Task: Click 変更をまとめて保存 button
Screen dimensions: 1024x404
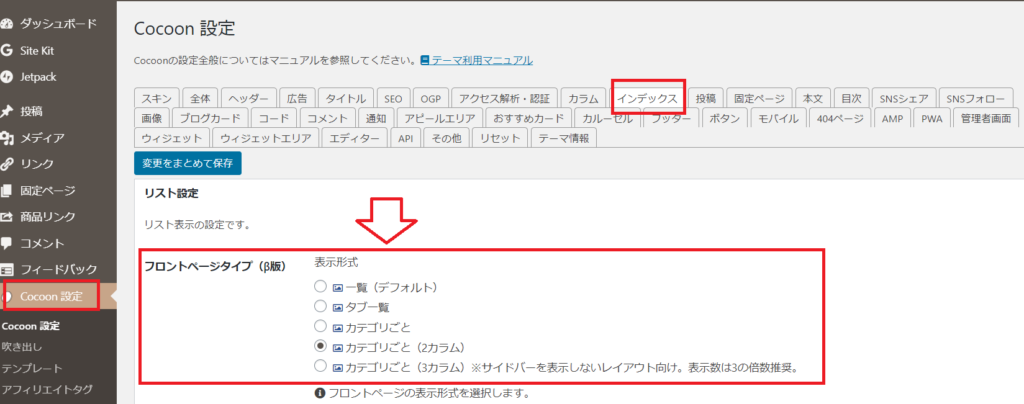Action: (187, 163)
